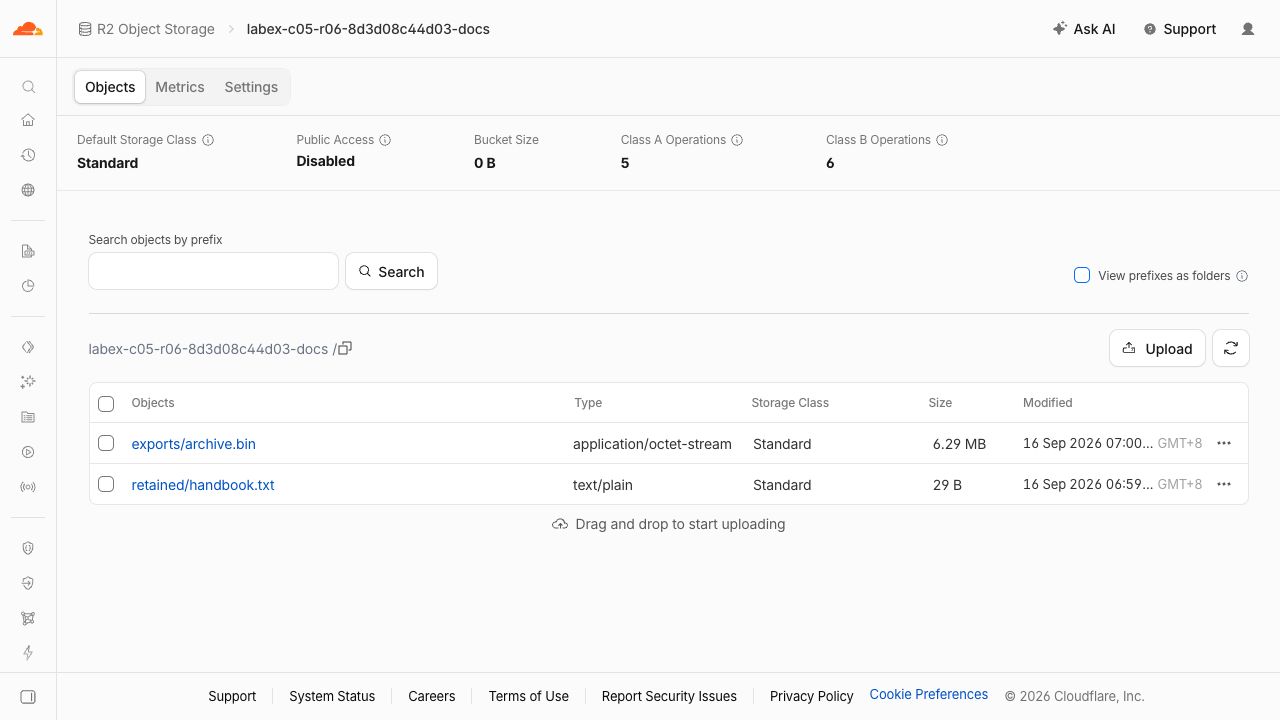Image resolution: width=1280 pixels, height=720 pixels.
Task: Open the user account profile icon
Action: [x=1248, y=29]
